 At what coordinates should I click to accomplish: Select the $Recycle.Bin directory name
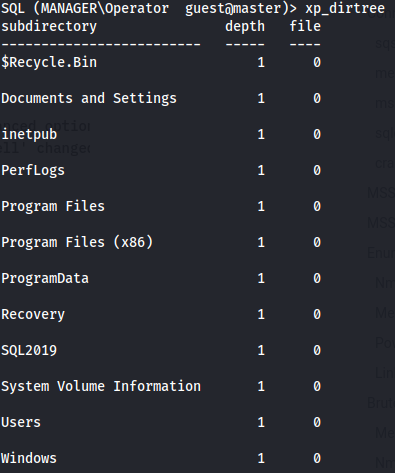(49, 62)
